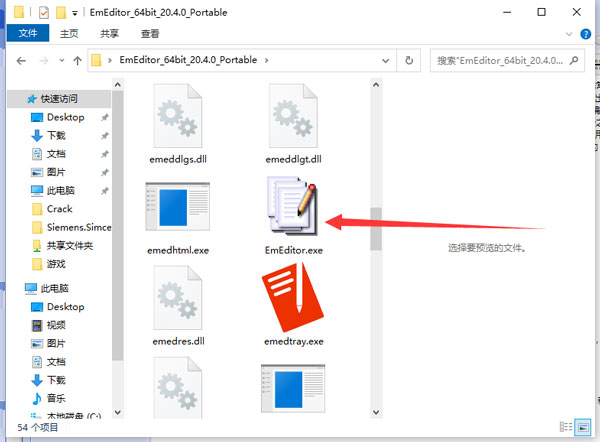600x442 pixels.
Task: Open 图片 under Quick access
Action: 56,172
